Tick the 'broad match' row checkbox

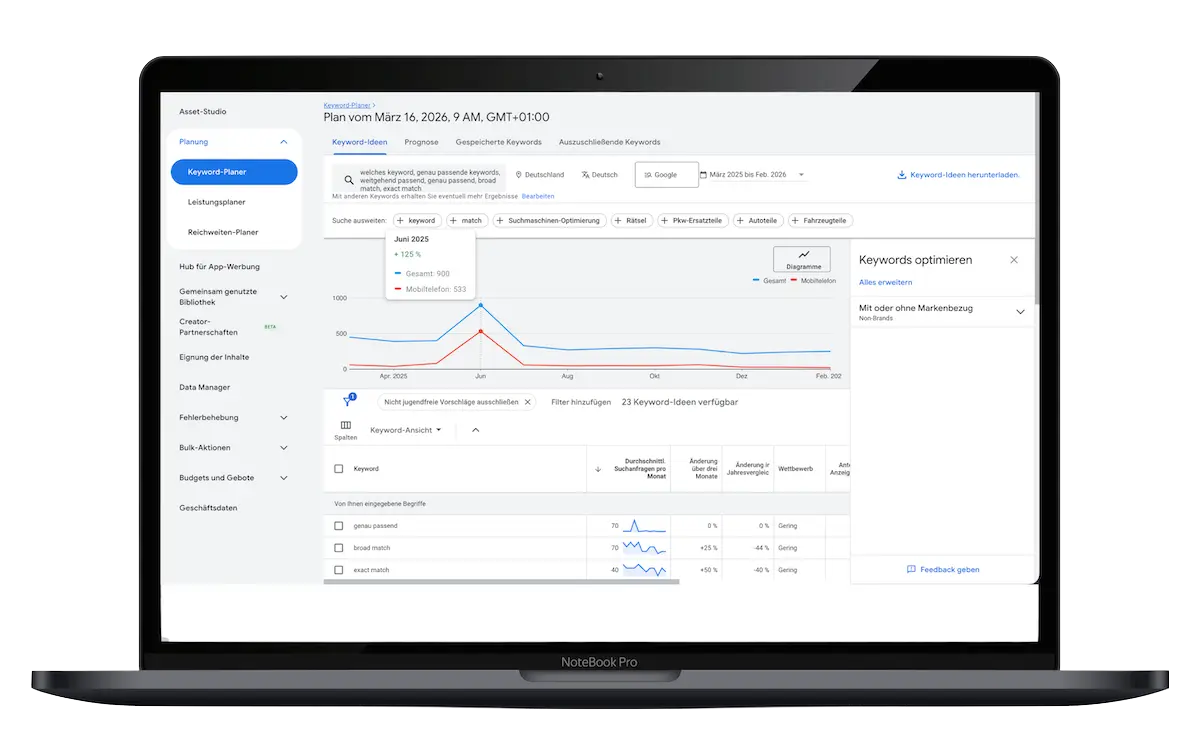coord(339,548)
